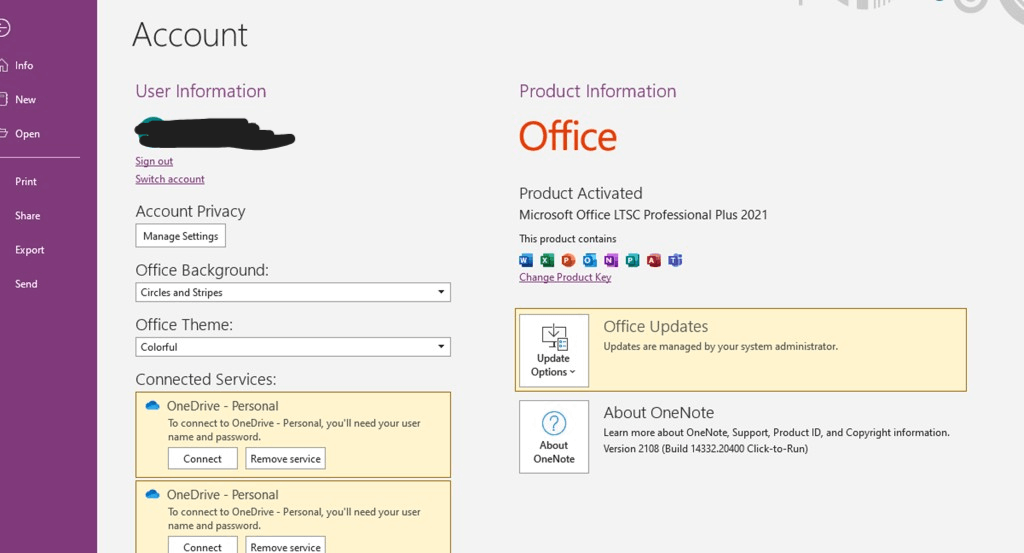Expand the Office Background dropdown
1024x553 pixels.
pyautogui.click(x=293, y=292)
